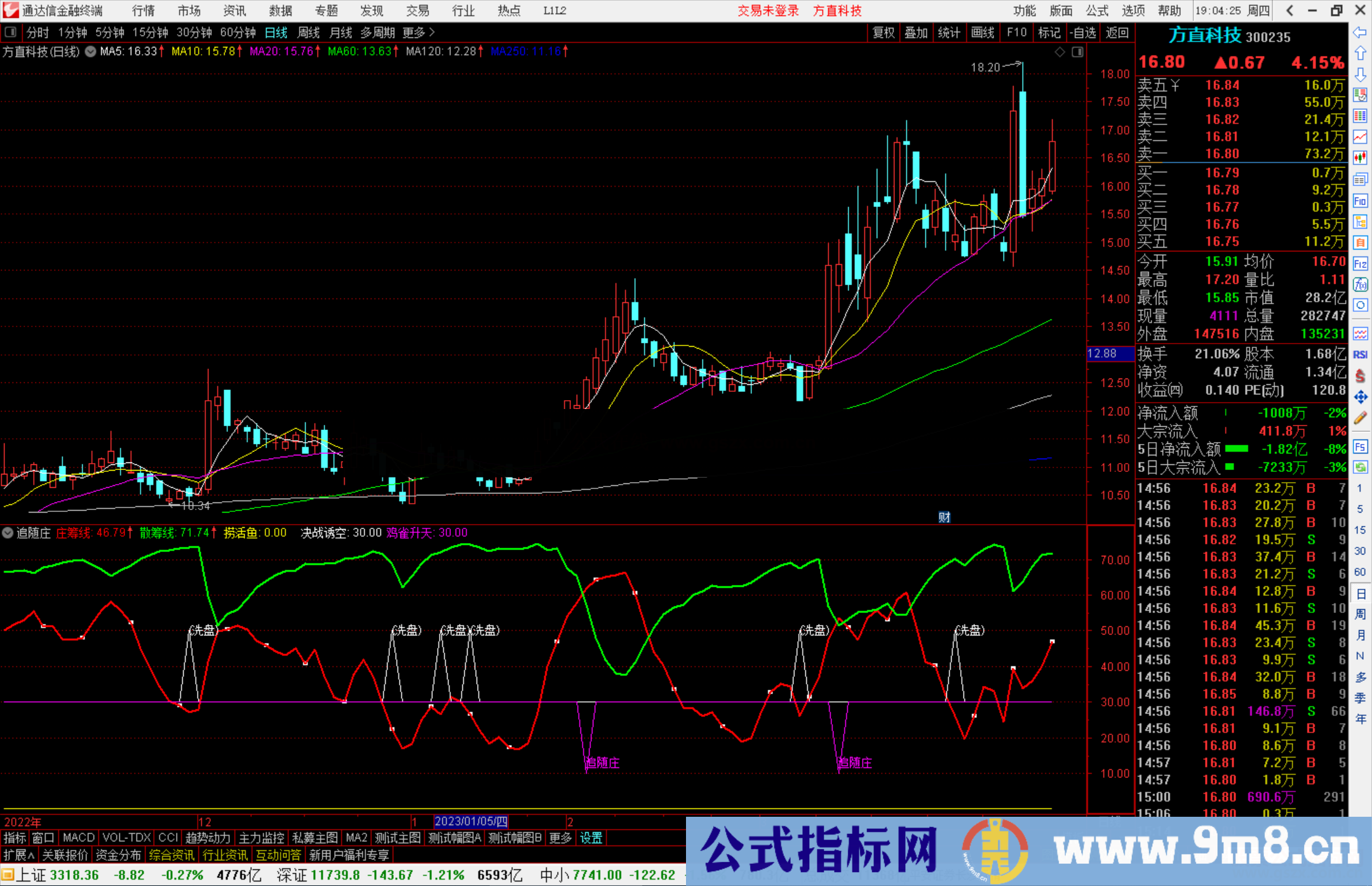Toggle visibility of the 追随庄 indicator
The width and height of the screenshot is (1372, 886).
tap(8, 533)
